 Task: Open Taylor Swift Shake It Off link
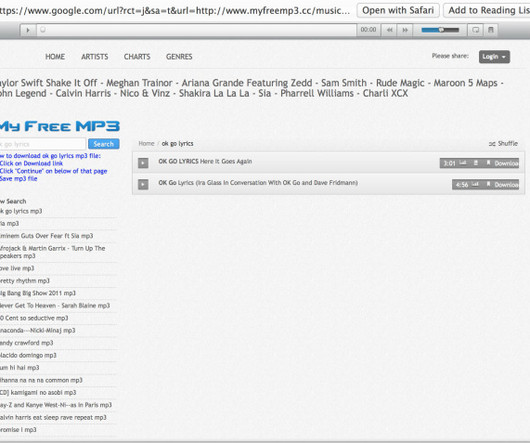point(49,83)
